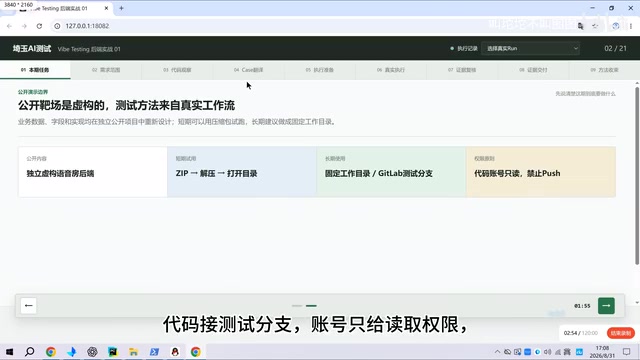The width and height of the screenshot is (640, 360).
Task: Click the 埼玉AI测试 logo title
Action: click(x=32, y=49)
